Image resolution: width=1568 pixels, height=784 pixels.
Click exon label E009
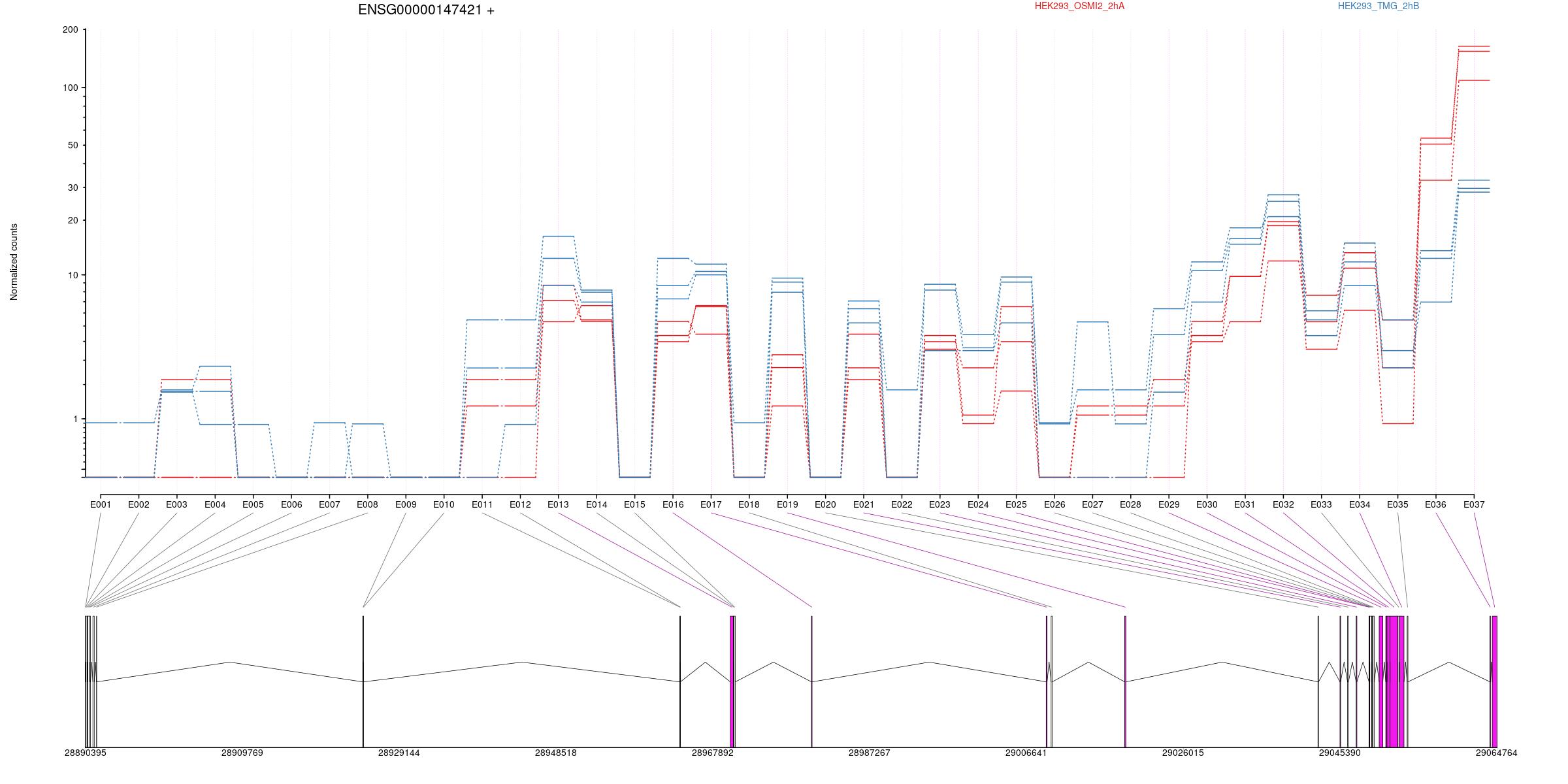tap(406, 504)
